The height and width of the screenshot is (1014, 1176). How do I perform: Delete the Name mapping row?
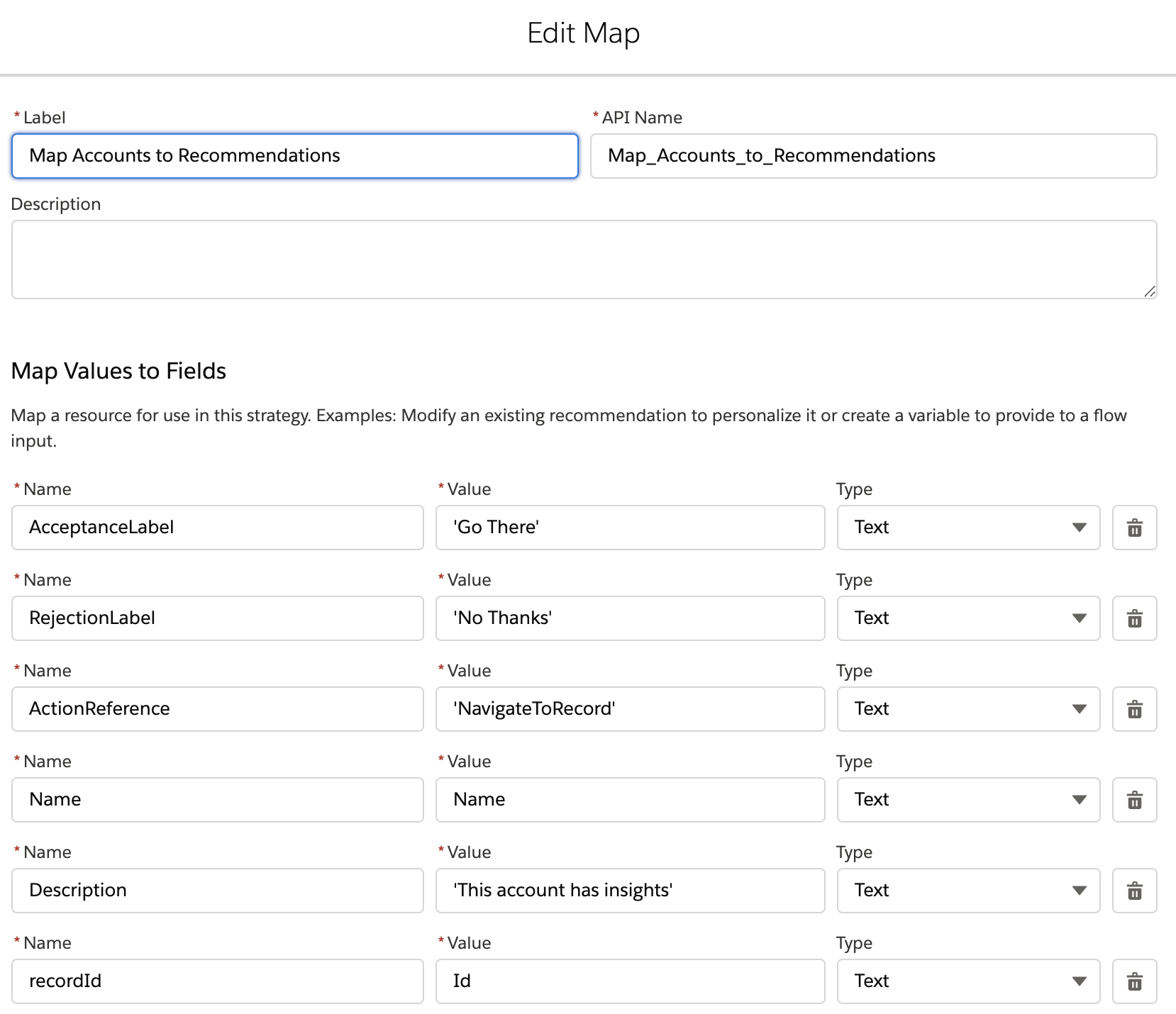[x=1134, y=800]
